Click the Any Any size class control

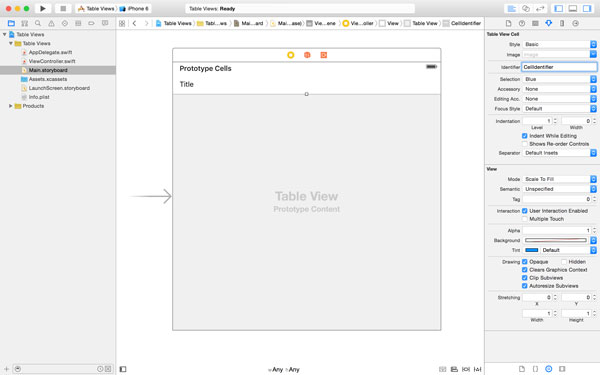284,370
